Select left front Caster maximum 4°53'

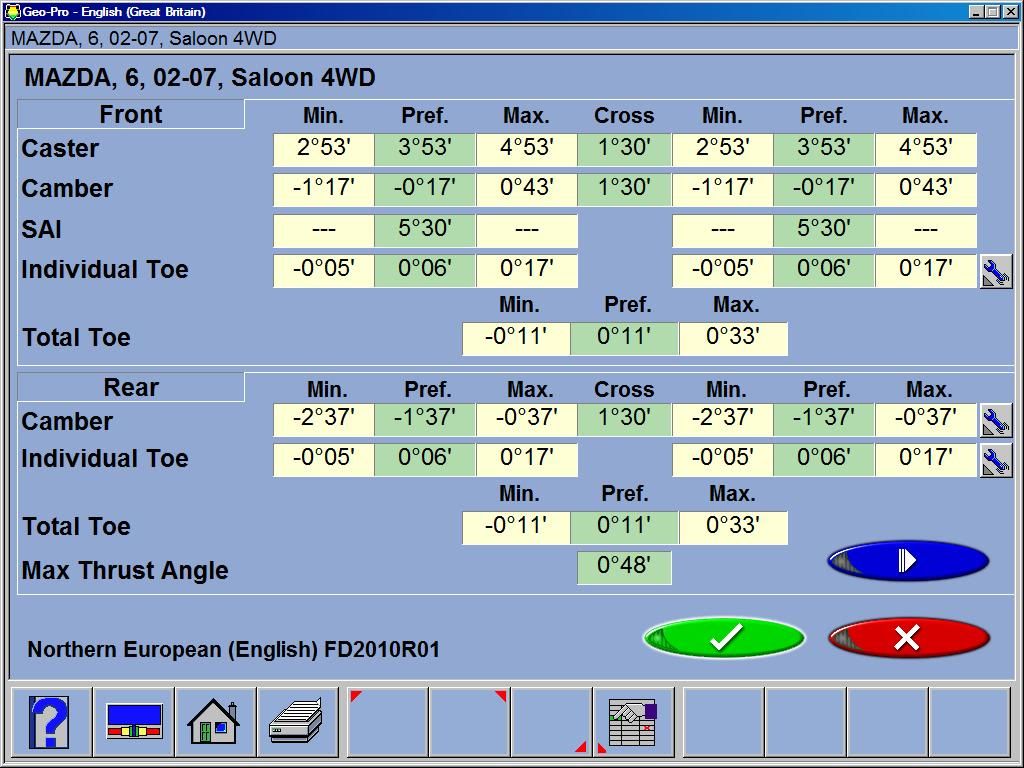[526, 149]
